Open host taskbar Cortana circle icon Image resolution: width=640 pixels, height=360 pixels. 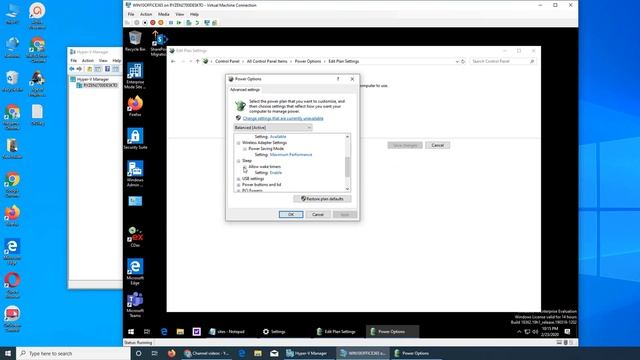[x=138, y=353]
